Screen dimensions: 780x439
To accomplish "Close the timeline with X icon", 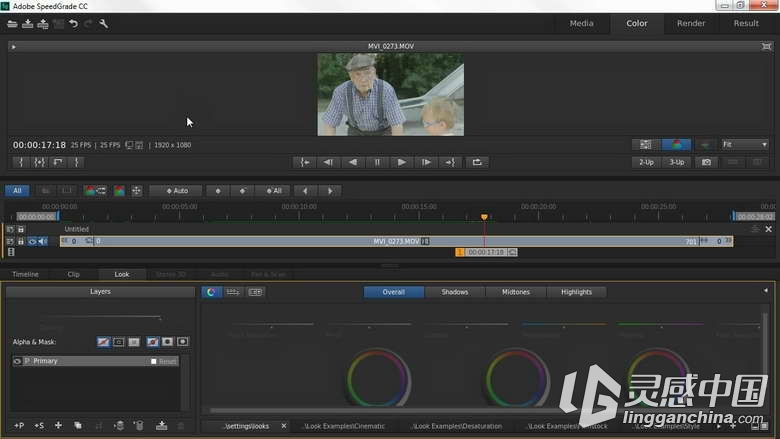I will coord(769,229).
